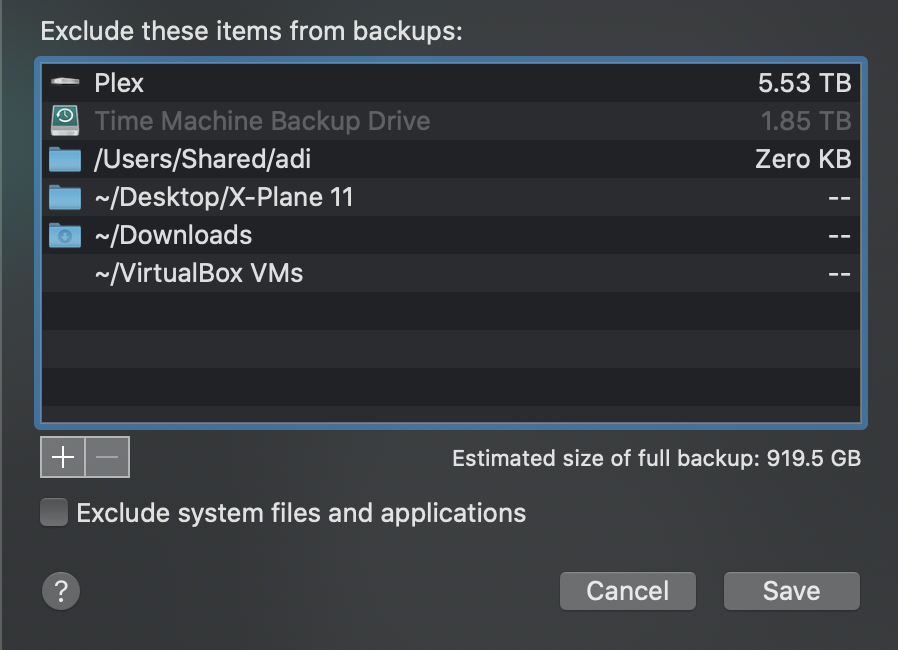Screen dimensions: 898x650
Task: Click empty row below VirtualBox VMs
Action: [450, 311]
